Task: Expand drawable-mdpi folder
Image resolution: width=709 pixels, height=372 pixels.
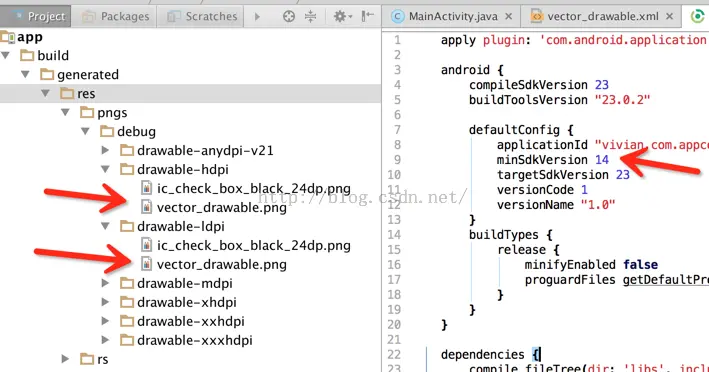Action: [105, 283]
